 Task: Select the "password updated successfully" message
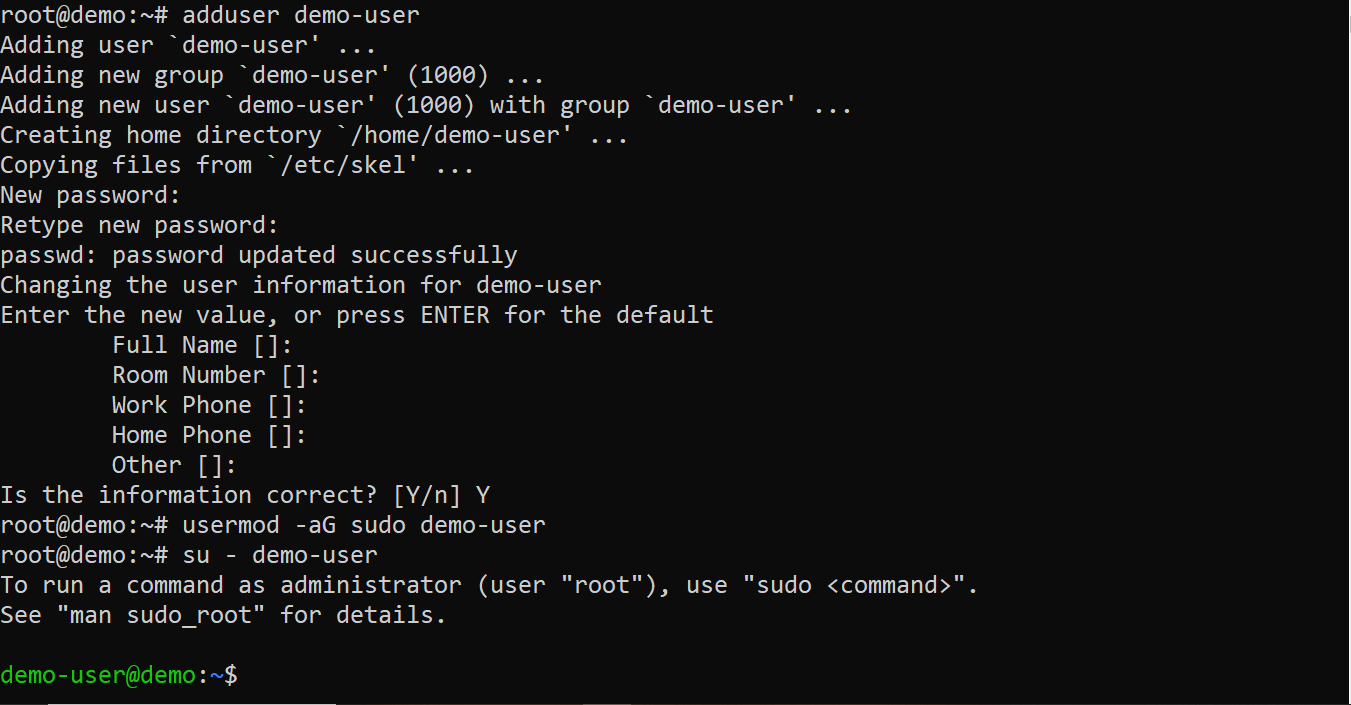[x=315, y=255]
